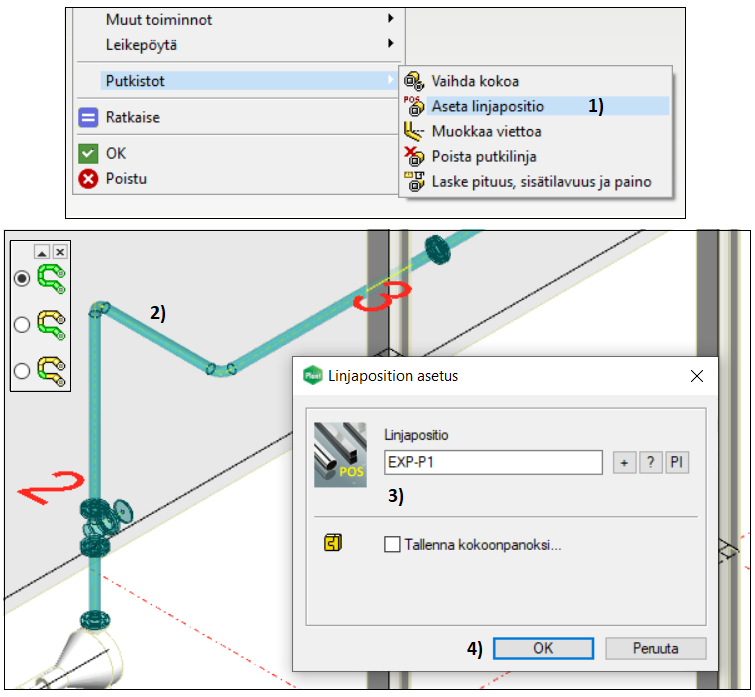755x697 pixels.
Task: Click the red Poistu cross icon
Action: [x=88, y=179]
